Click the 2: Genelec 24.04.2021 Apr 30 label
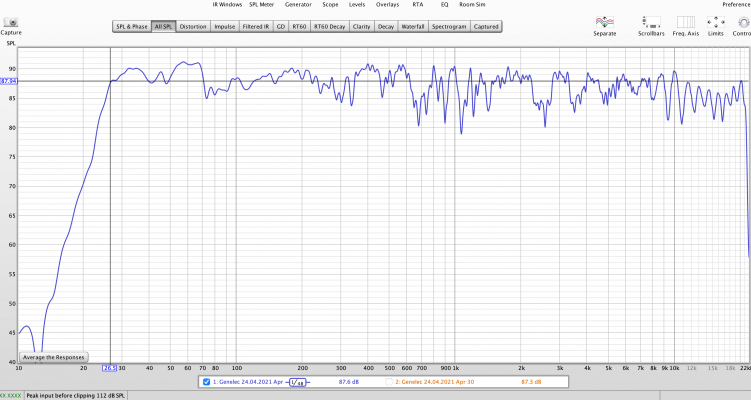 click(x=435, y=382)
